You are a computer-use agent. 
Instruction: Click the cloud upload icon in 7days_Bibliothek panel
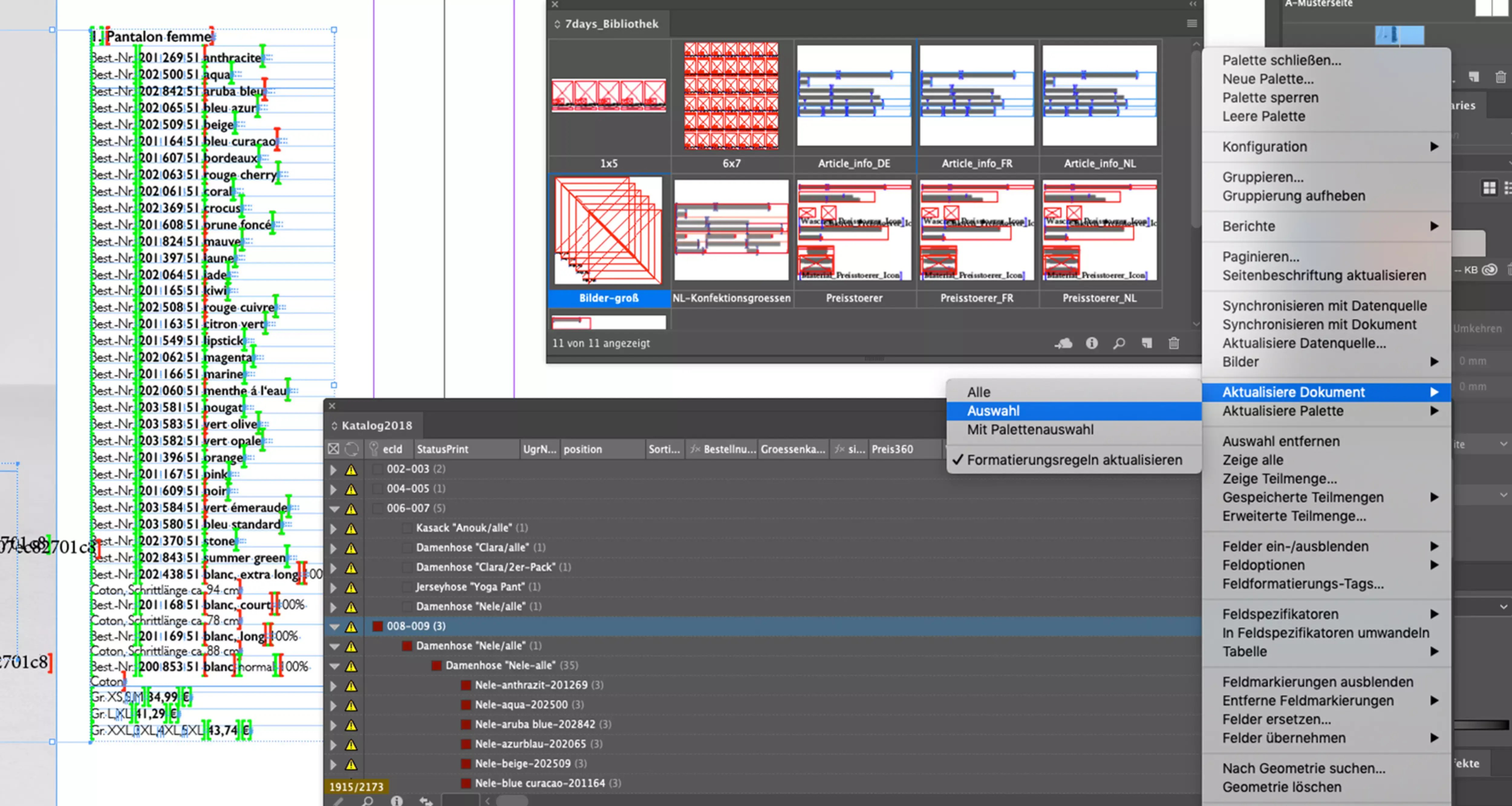click(1064, 344)
